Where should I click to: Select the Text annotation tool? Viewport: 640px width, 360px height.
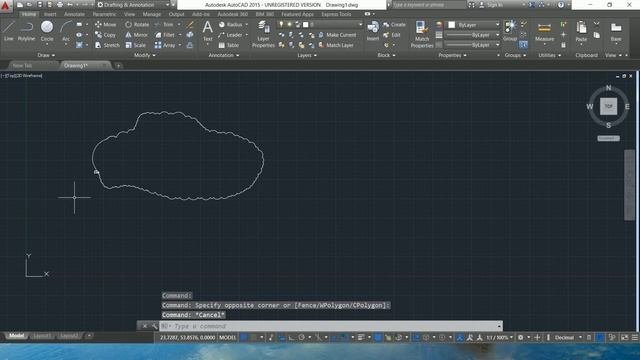(207, 31)
